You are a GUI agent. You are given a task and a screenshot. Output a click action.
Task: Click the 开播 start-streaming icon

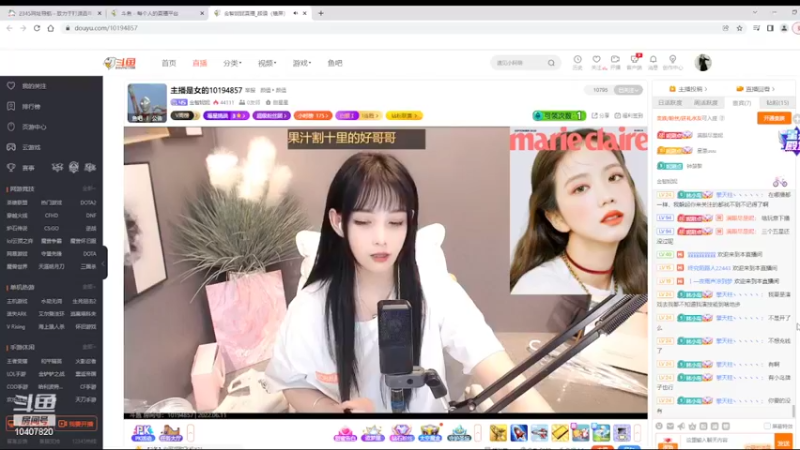pyautogui.click(x=615, y=62)
